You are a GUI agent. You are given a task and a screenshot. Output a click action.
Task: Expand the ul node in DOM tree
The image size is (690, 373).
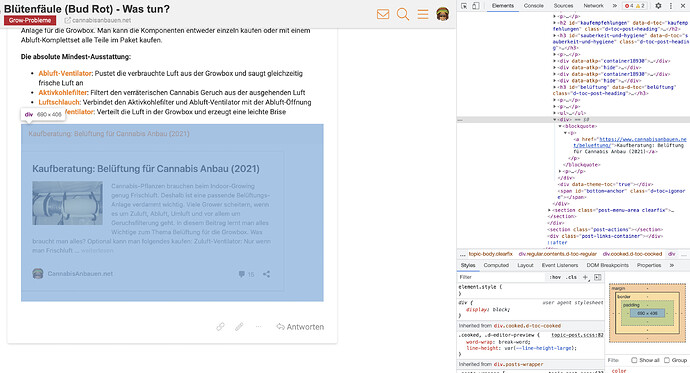(554, 113)
